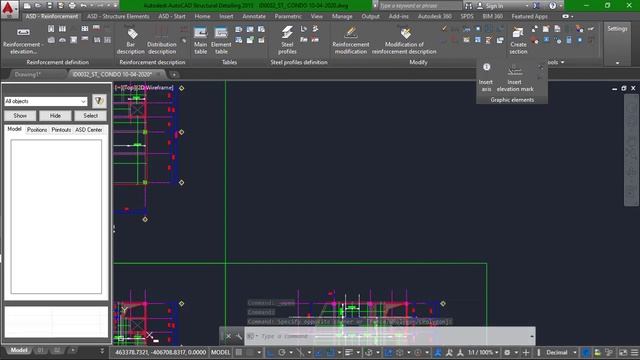Click the Insert axis tool

(x=486, y=78)
